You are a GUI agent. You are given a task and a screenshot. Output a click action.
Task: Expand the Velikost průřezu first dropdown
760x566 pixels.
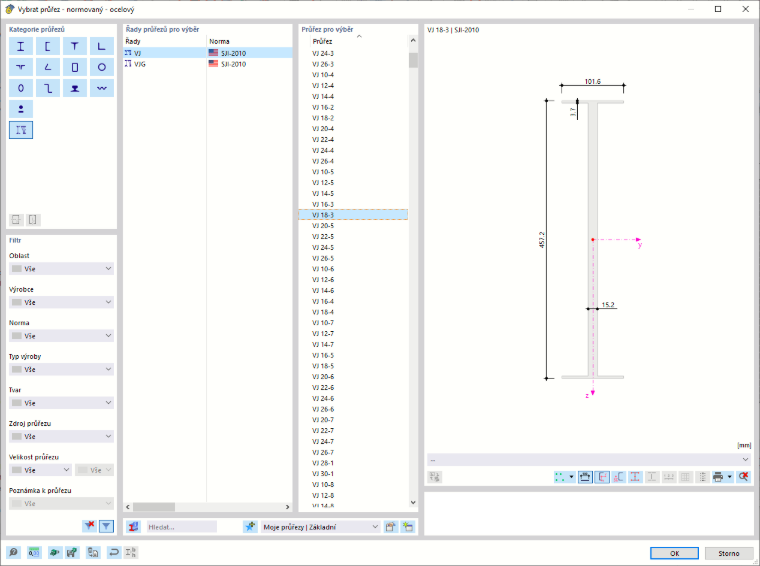point(41,470)
